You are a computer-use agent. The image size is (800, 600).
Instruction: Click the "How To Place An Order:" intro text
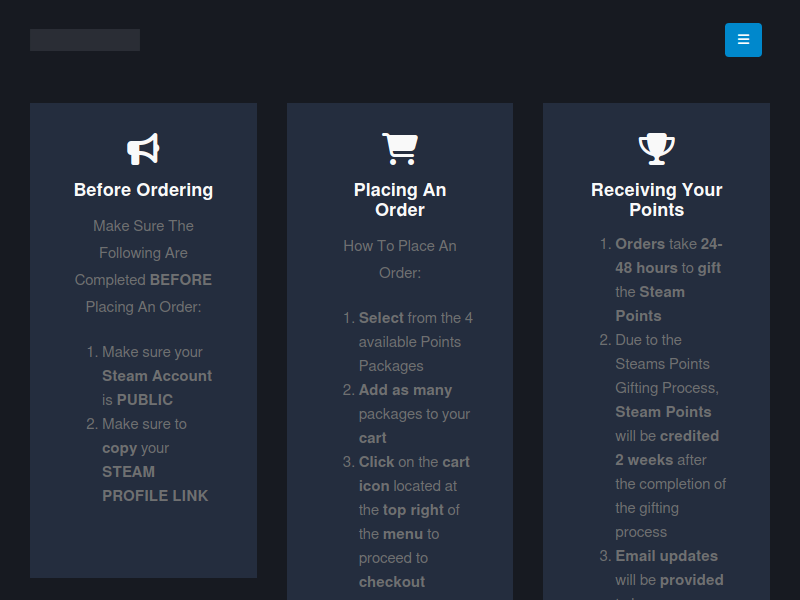point(400,259)
